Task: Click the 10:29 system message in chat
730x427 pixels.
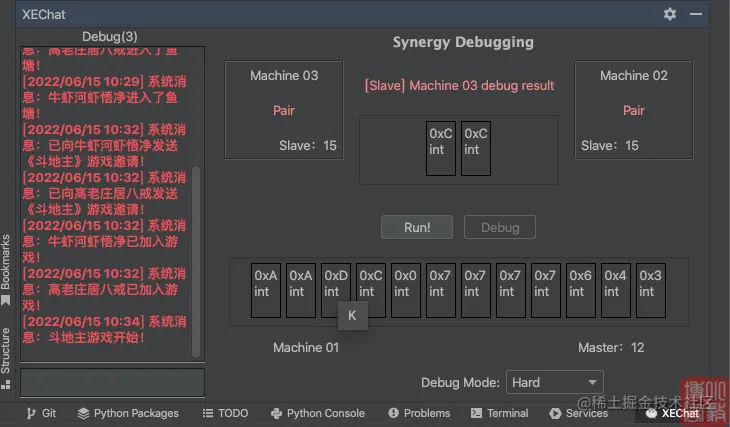Action: 104,97
